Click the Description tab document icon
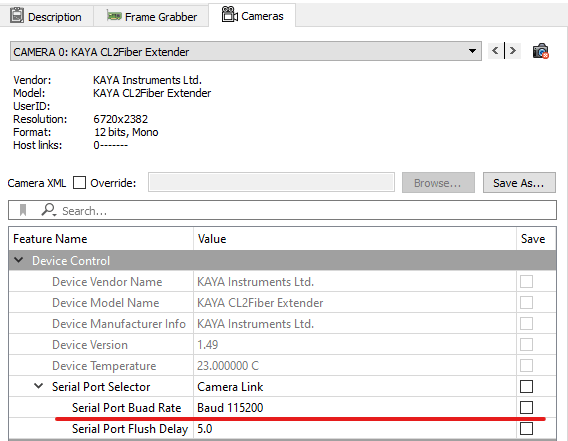568x441 pixels. tap(17, 16)
